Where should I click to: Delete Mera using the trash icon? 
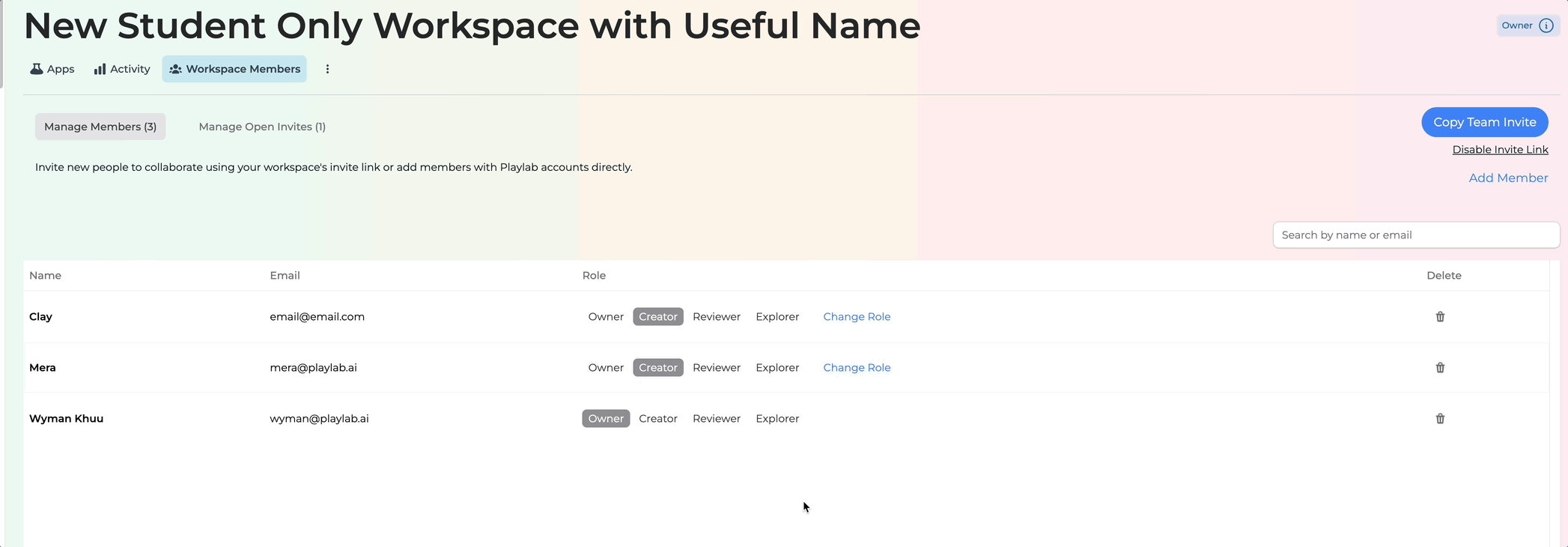1440,368
